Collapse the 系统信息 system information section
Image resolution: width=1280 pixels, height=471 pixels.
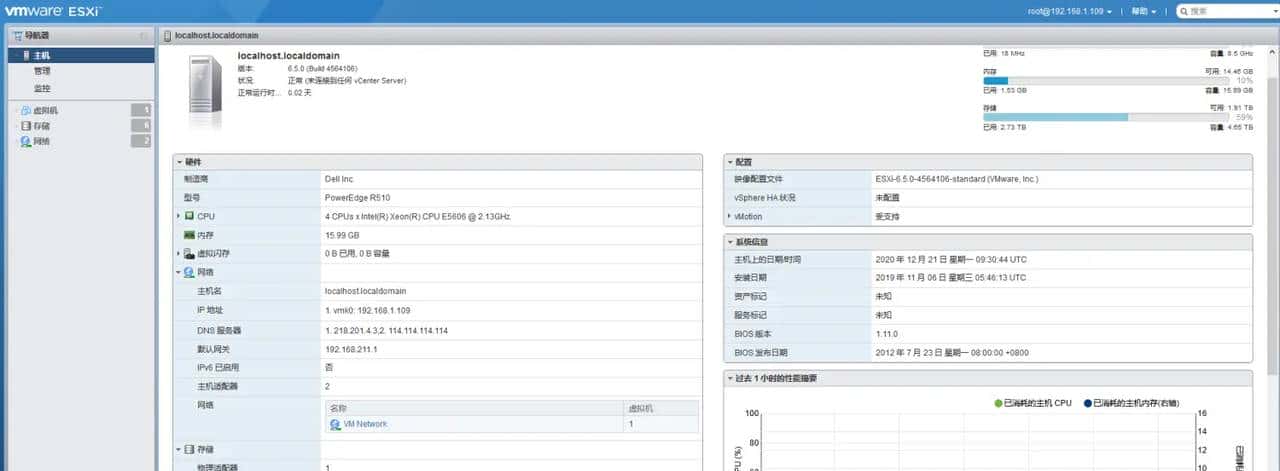729,242
